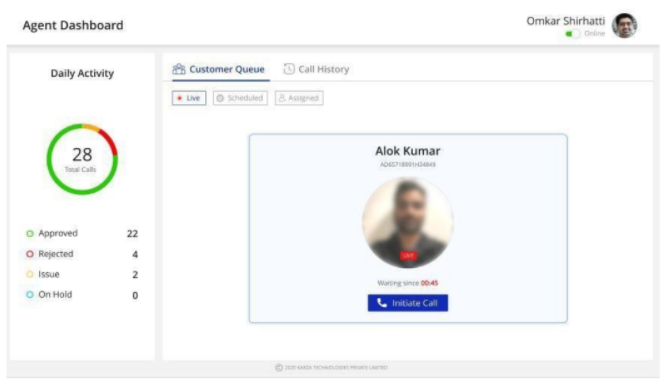The height and width of the screenshot is (392, 666).
Task: Click the 'Rejected' label in Daily Activity
Action: pos(56,254)
